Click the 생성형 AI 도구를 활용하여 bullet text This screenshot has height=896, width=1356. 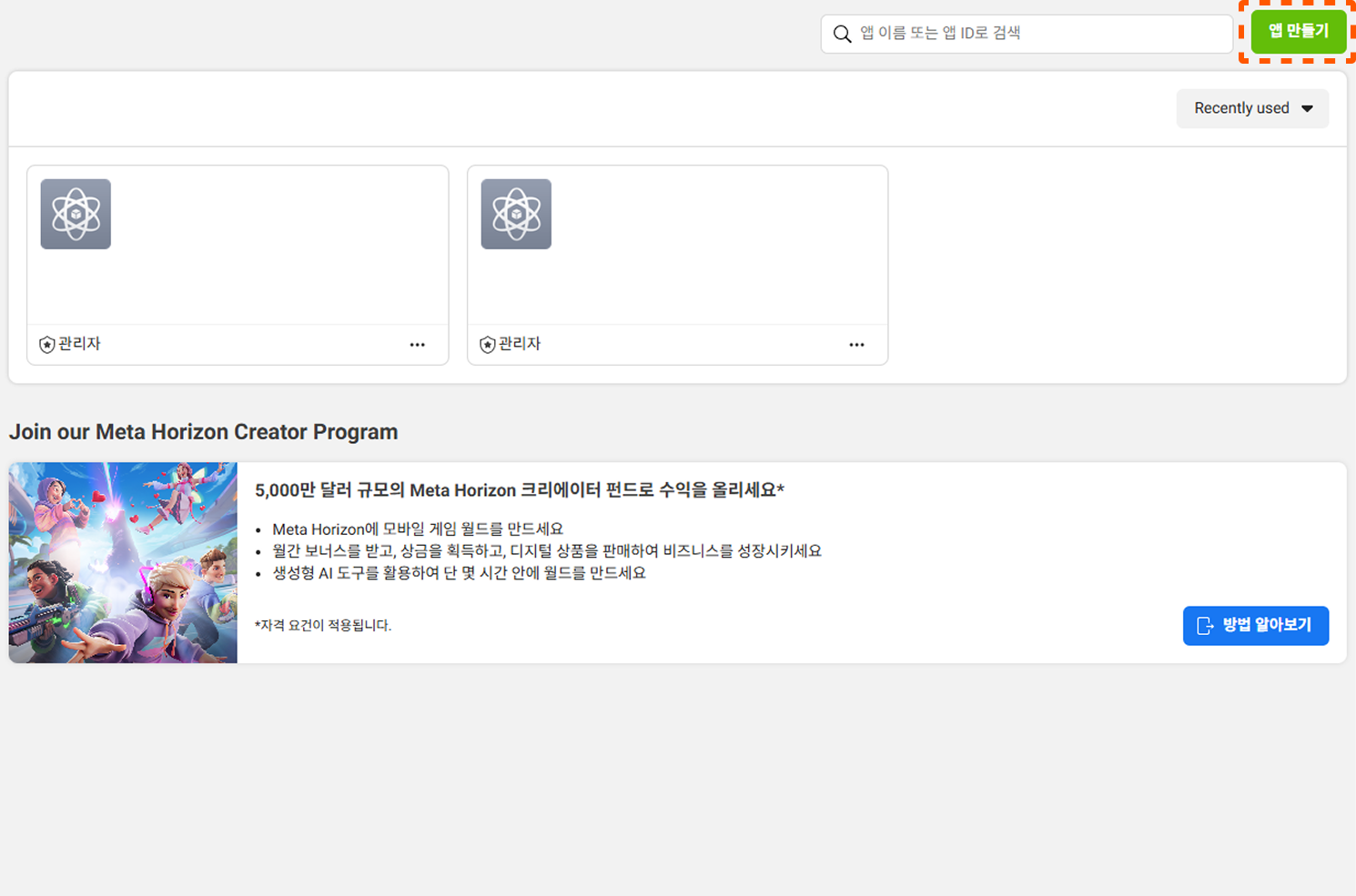tap(460, 573)
